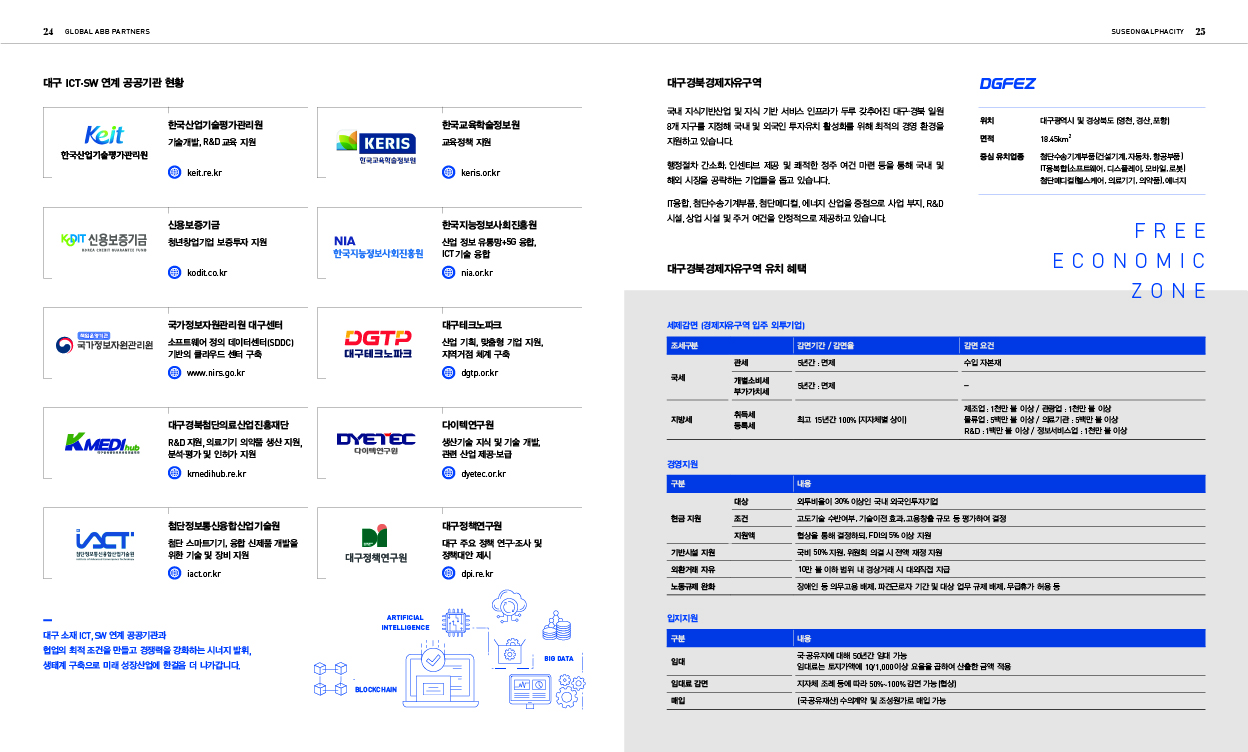The height and width of the screenshot is (752, 1248).
Task: Click the 세제감면 section title
Action: click(735, 326)
